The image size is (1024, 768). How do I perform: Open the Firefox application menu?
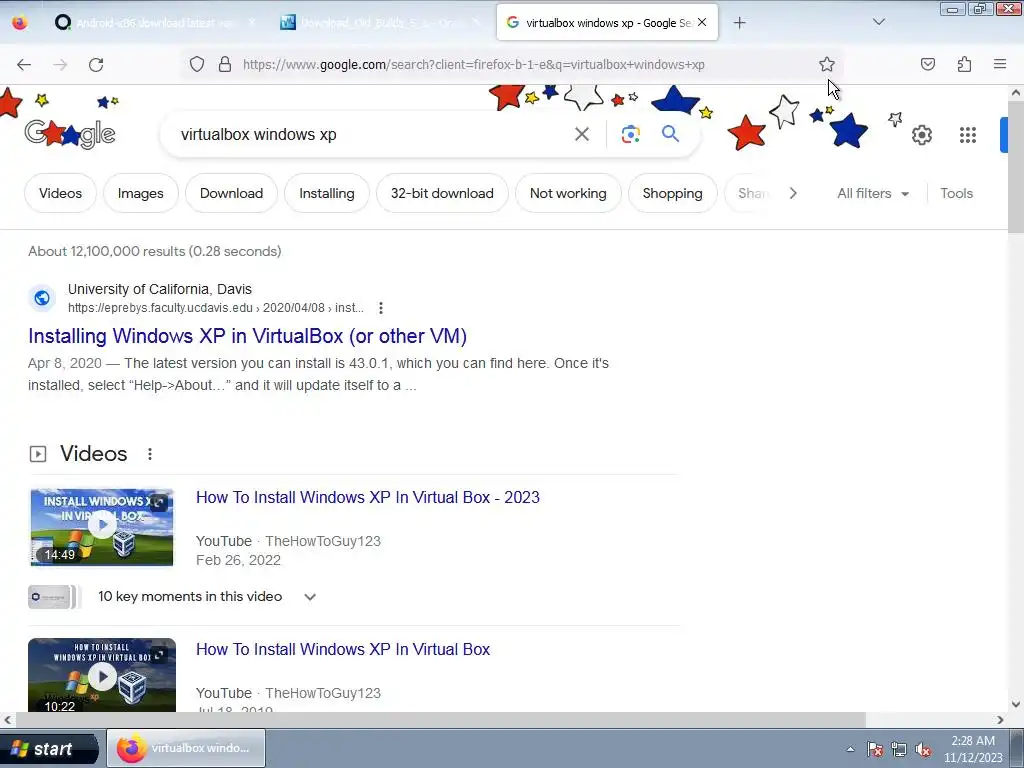point(1000,64)
